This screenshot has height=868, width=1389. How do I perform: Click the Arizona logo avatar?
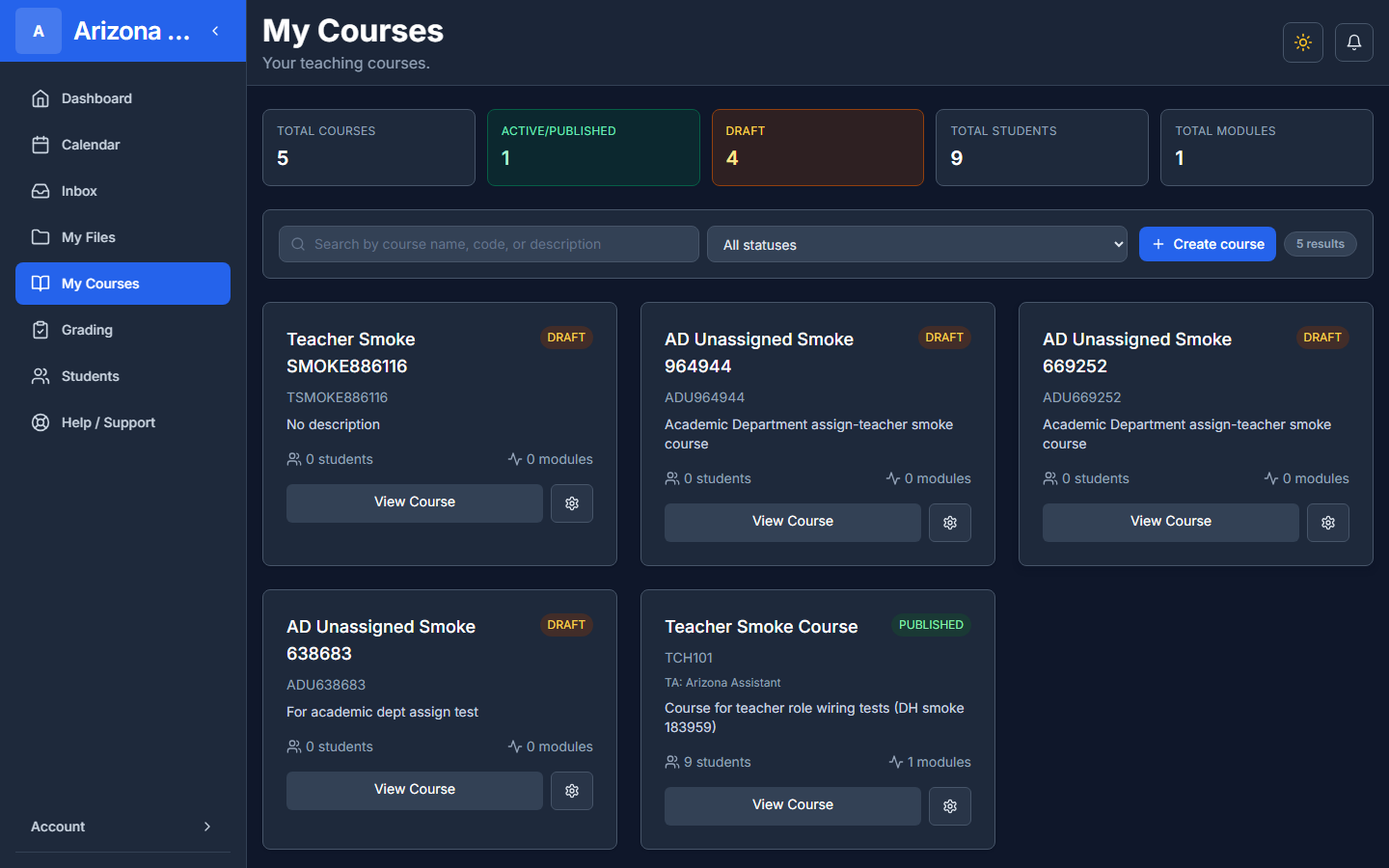39,31
